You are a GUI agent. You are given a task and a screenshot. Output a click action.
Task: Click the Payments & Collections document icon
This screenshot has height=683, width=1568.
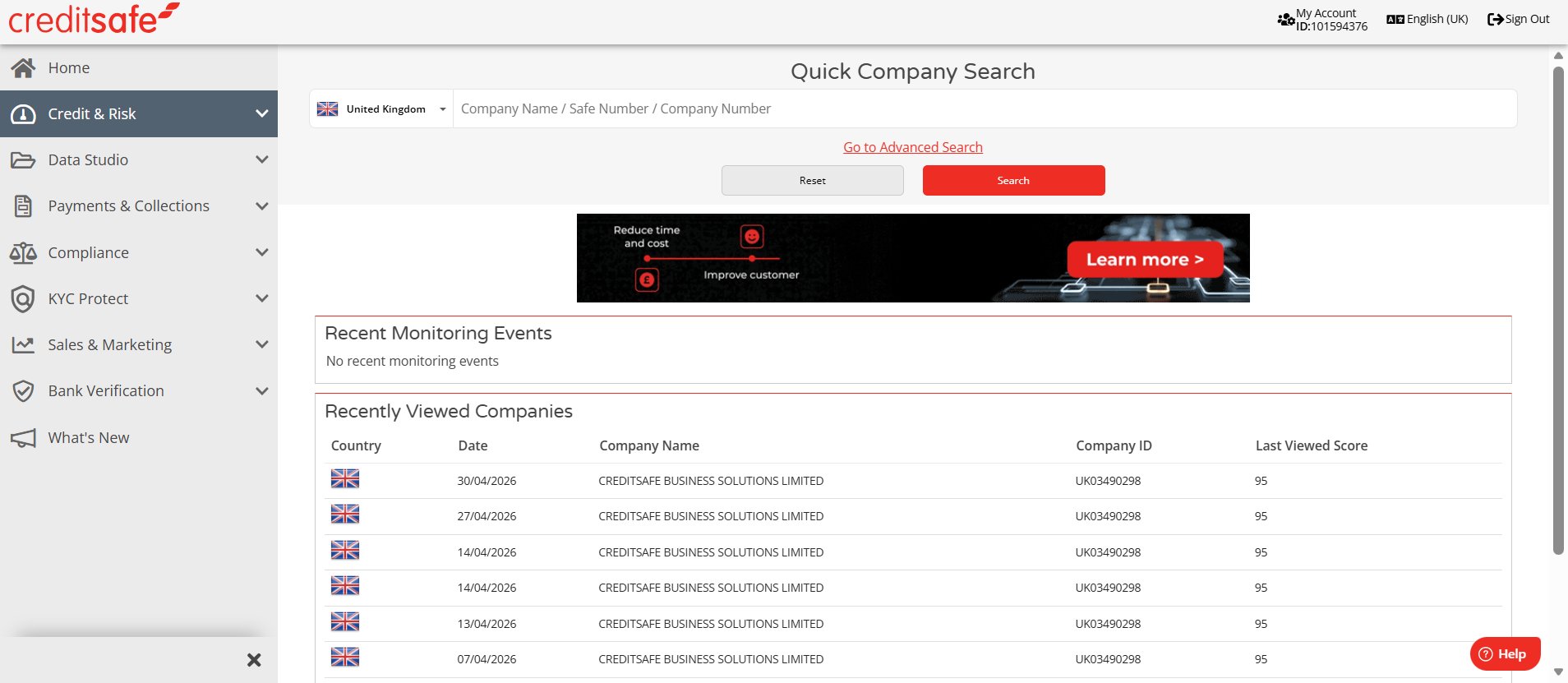(23, 206)
